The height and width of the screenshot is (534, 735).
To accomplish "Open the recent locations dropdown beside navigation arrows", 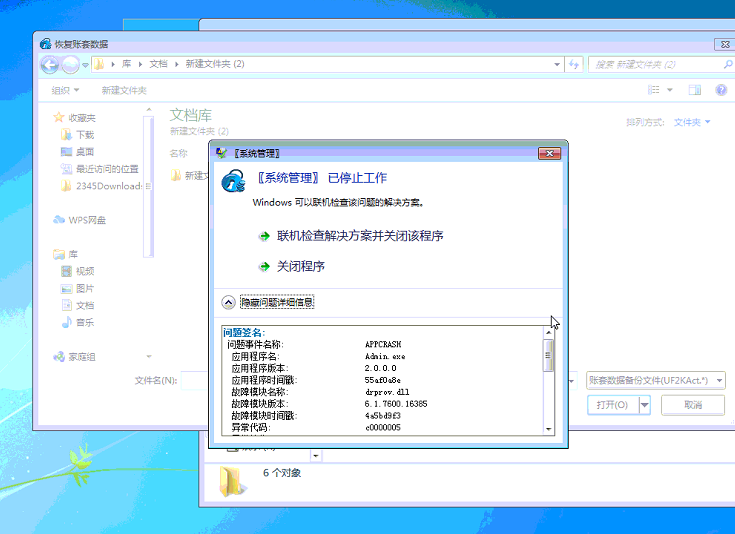I will coord(85,65).
